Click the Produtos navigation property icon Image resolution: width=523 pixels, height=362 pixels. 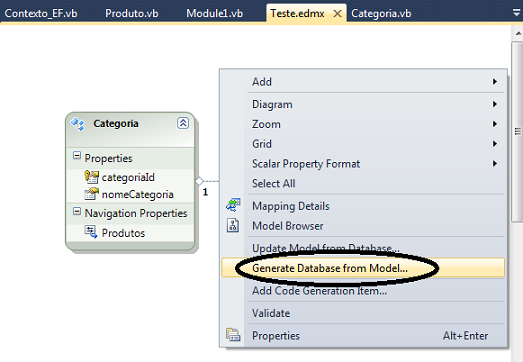tap(91, 232)
